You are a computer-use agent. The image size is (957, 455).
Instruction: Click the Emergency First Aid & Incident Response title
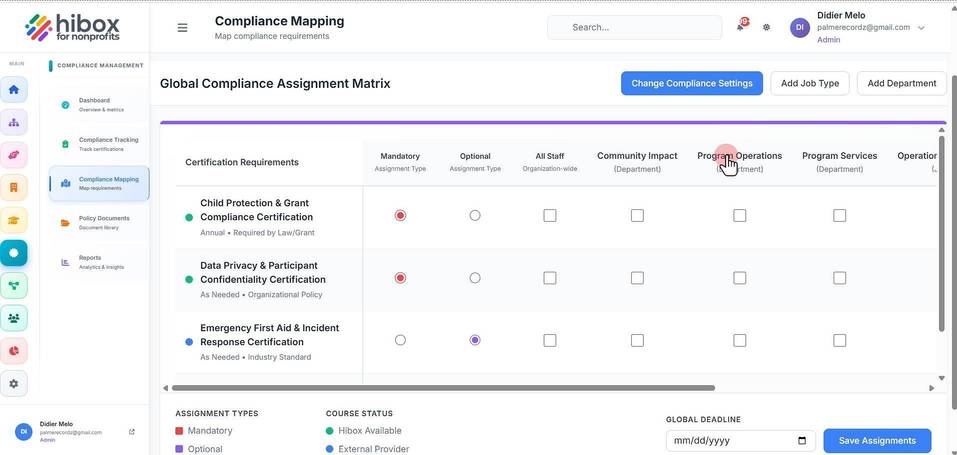point(270,335)
